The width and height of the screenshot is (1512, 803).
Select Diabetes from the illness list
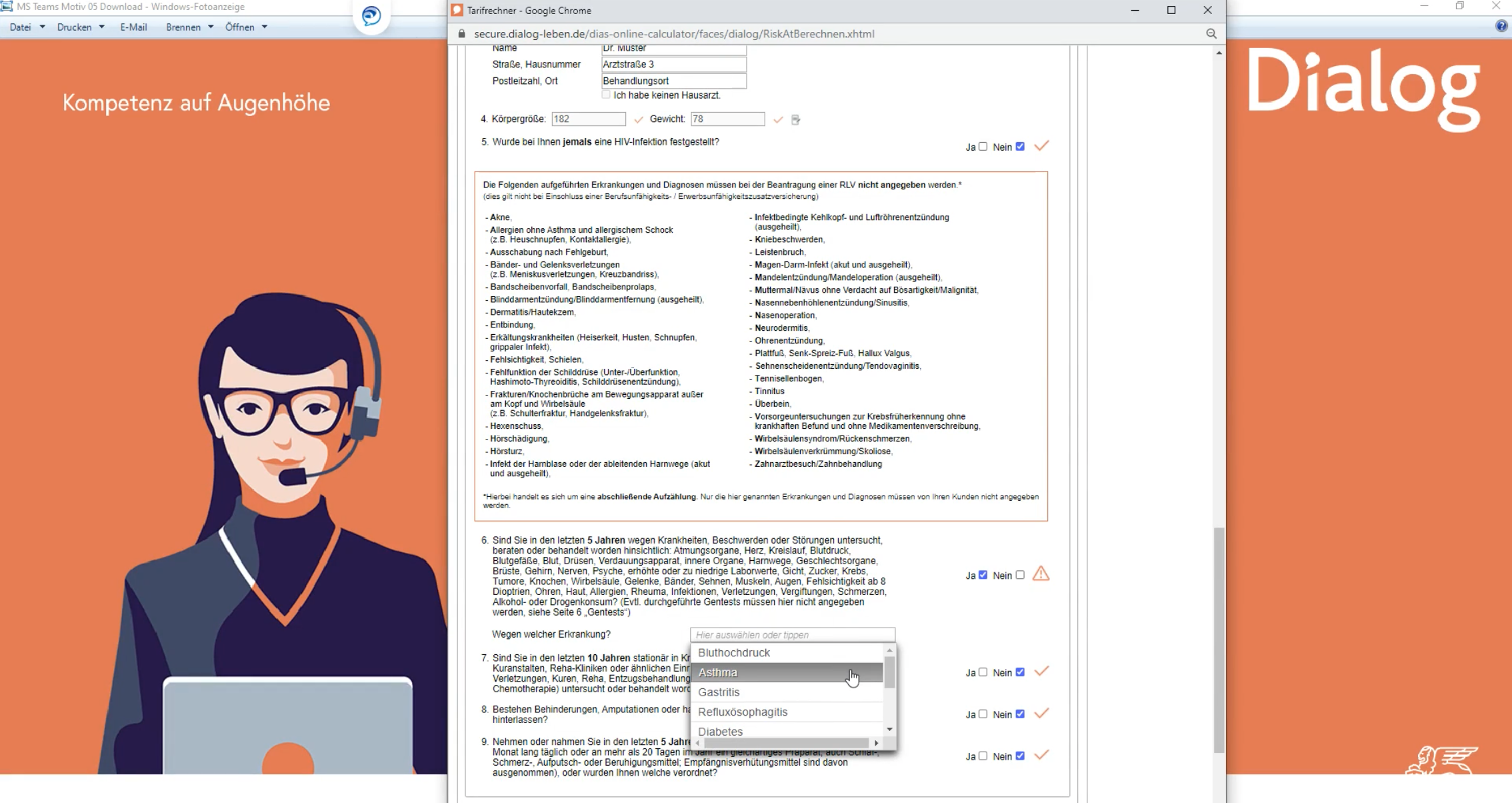(788, 731)
